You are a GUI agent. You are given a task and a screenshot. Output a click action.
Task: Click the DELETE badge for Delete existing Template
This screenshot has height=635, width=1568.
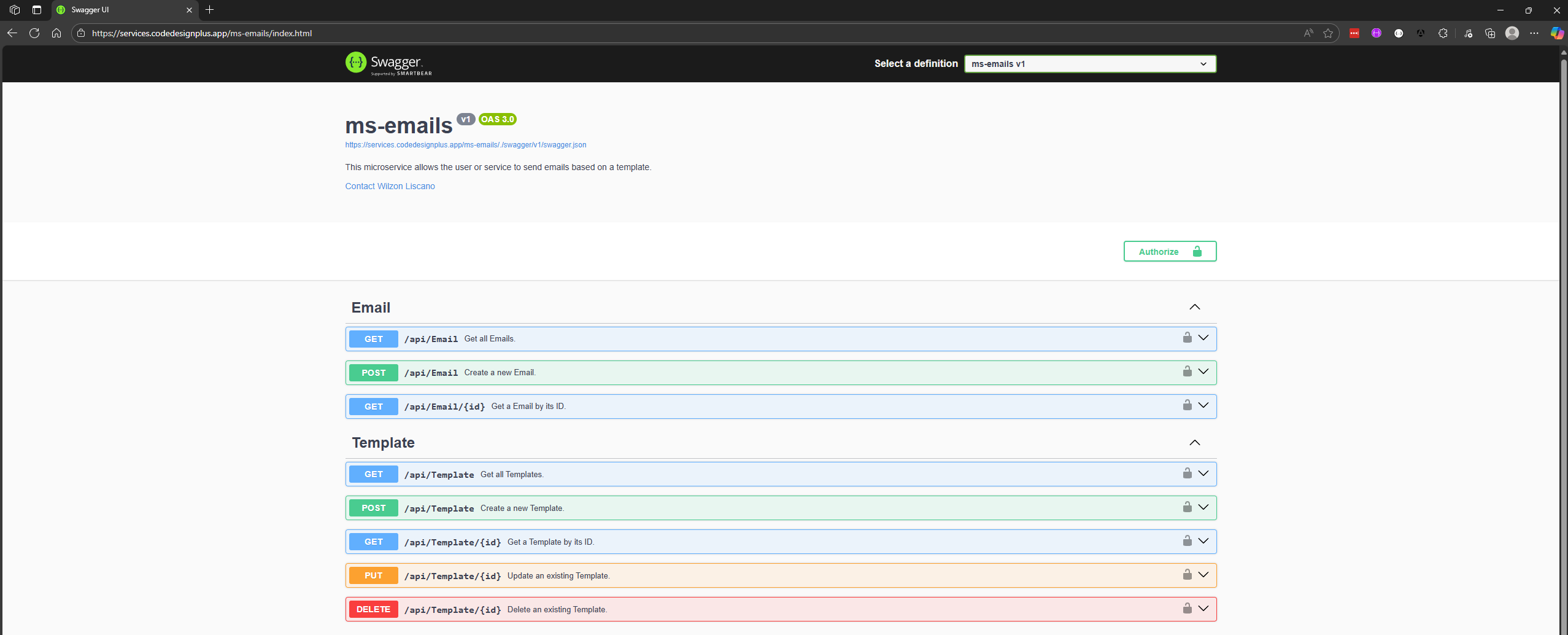[373, 609]
